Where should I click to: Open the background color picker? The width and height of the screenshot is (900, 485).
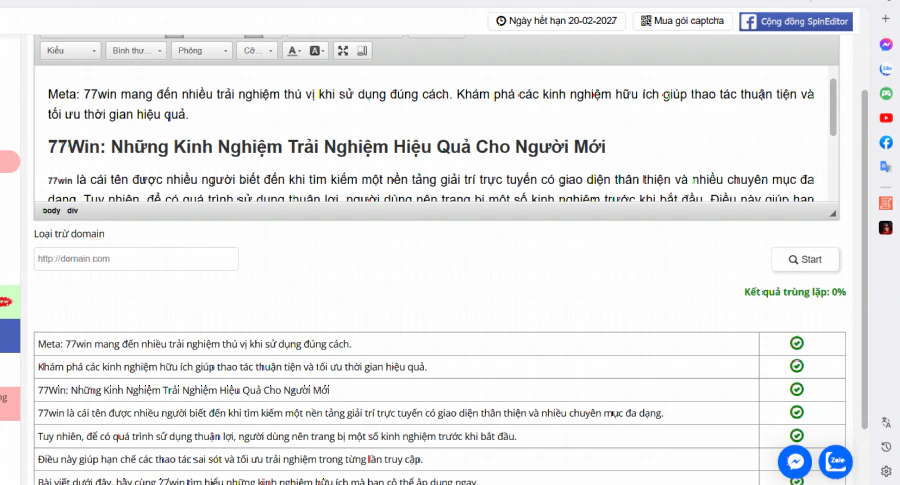[x=317, y=51]
